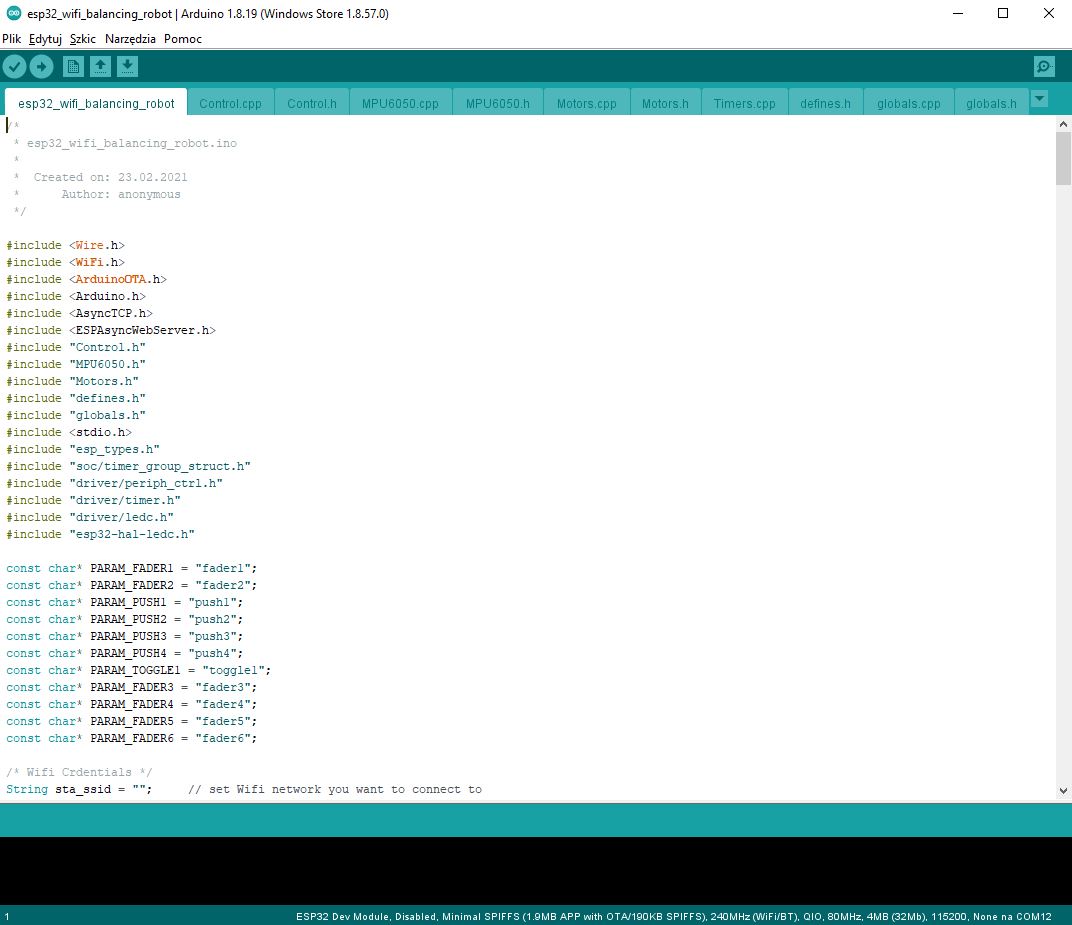Click the '#include "driver/timer.h"' line
1072x925 pixels.
(94, 500)
